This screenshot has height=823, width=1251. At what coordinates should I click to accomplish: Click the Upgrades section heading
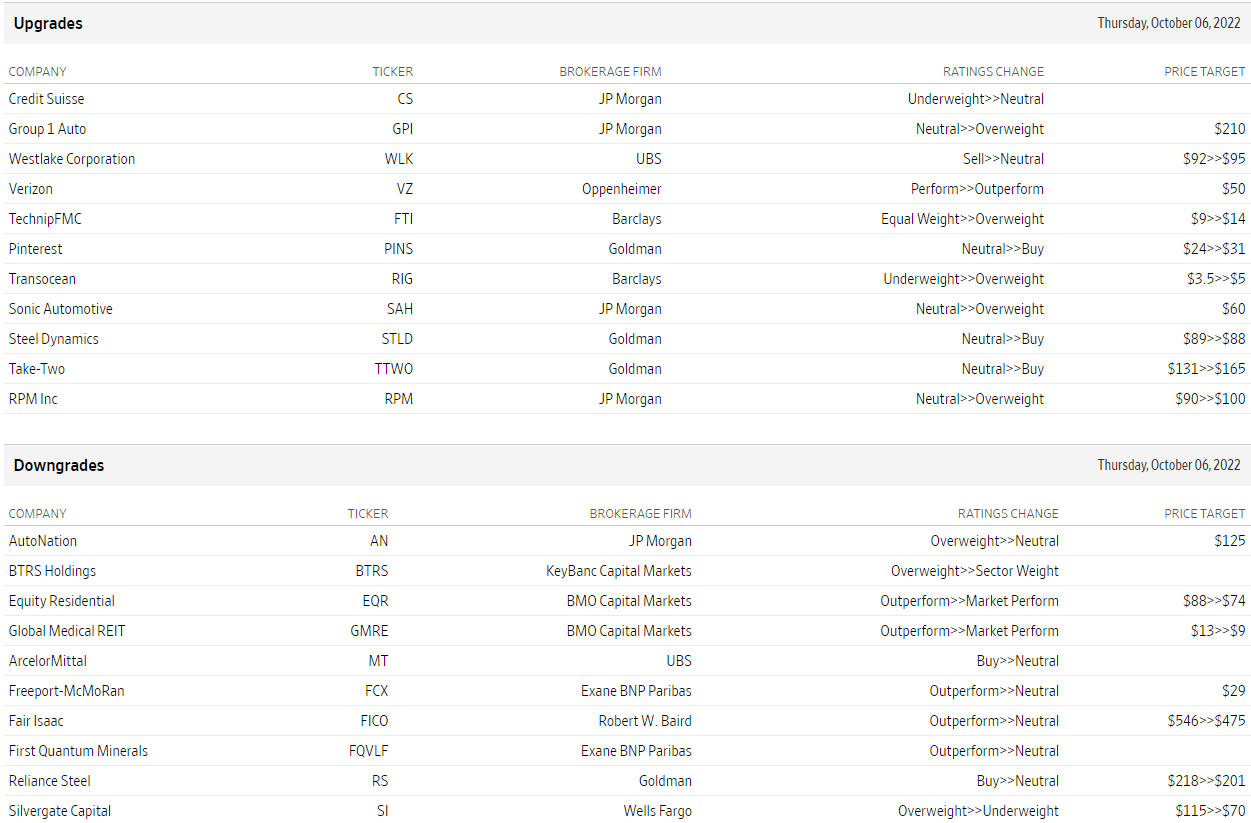point(48,23)
